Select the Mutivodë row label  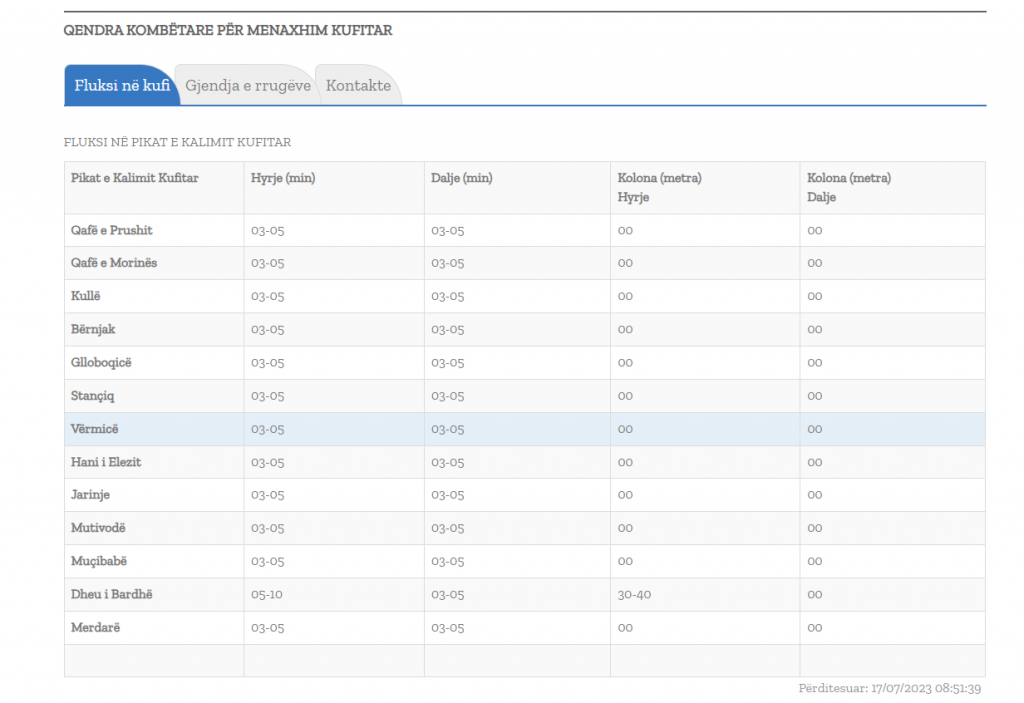click(x=99, y=528)
